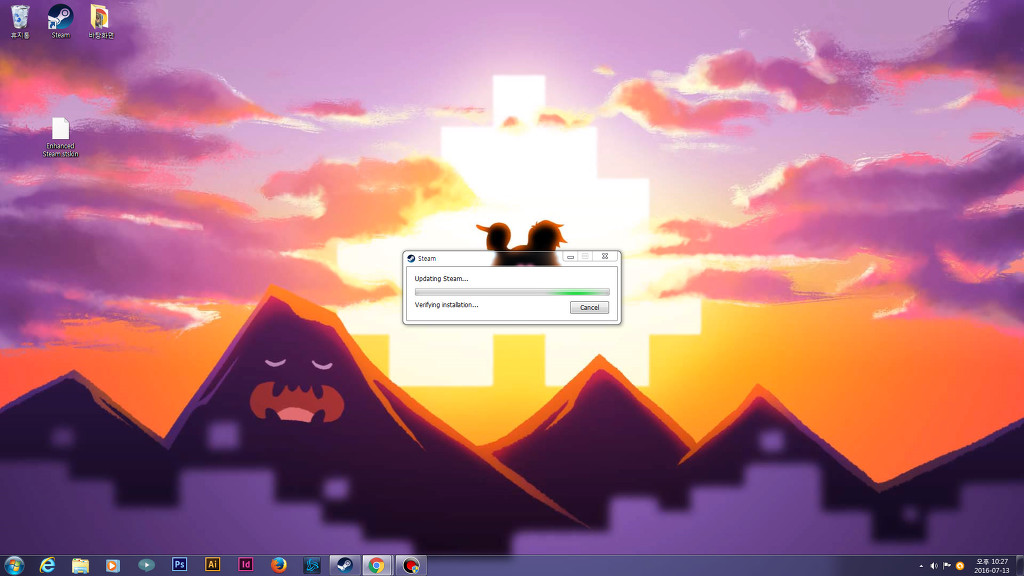Select the Enhanced Steam.stskin file icon

(x=61, y=137)
